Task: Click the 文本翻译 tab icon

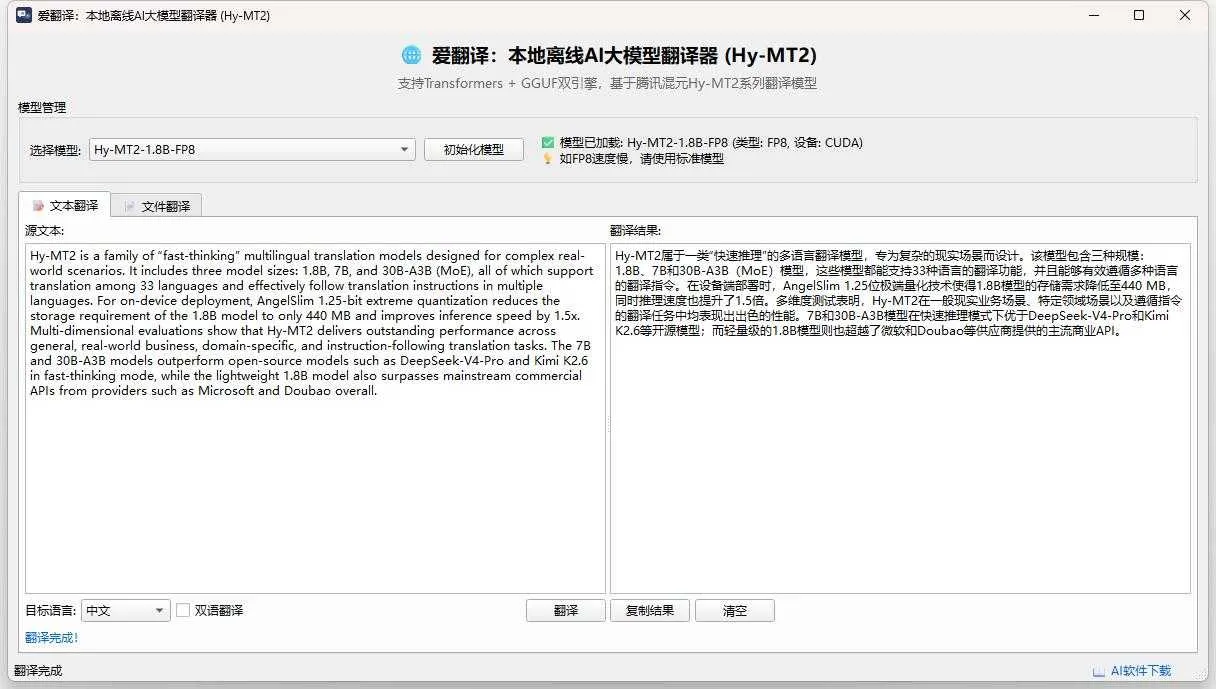Action: point(38,205)
